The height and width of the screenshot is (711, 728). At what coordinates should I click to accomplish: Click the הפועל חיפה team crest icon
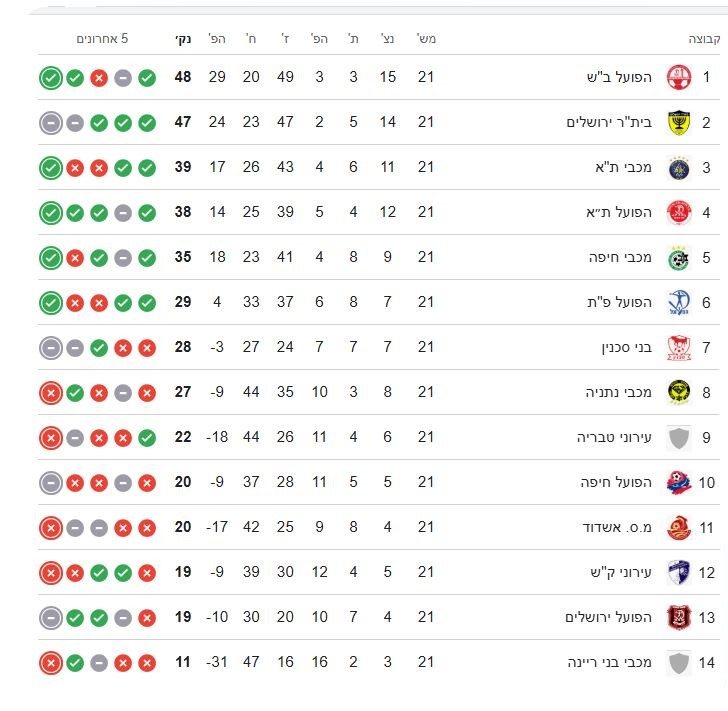[679, 482]
